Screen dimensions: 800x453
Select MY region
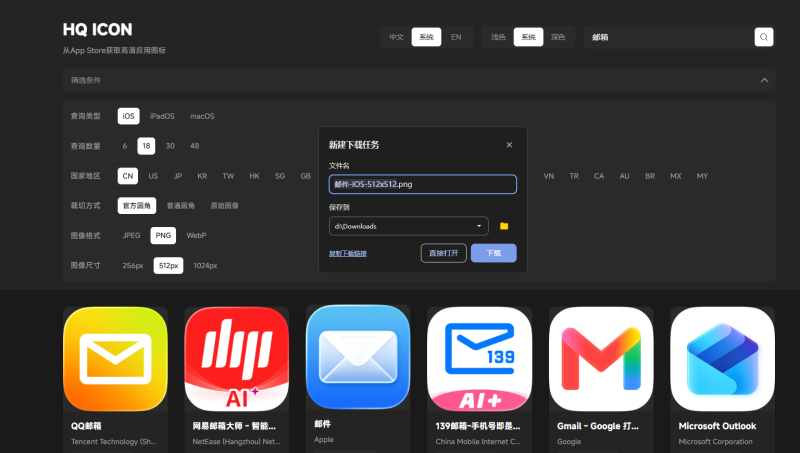(x=703, y=175)
